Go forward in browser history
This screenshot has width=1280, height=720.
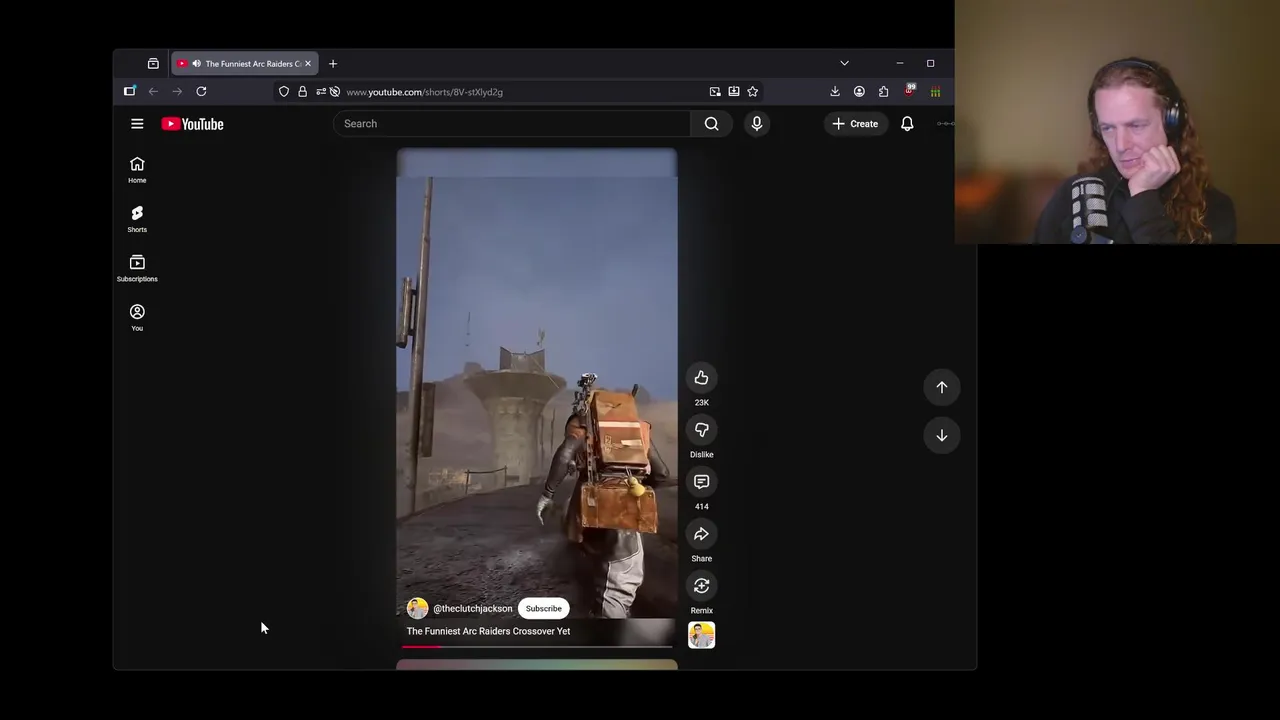tap(177, 91)
